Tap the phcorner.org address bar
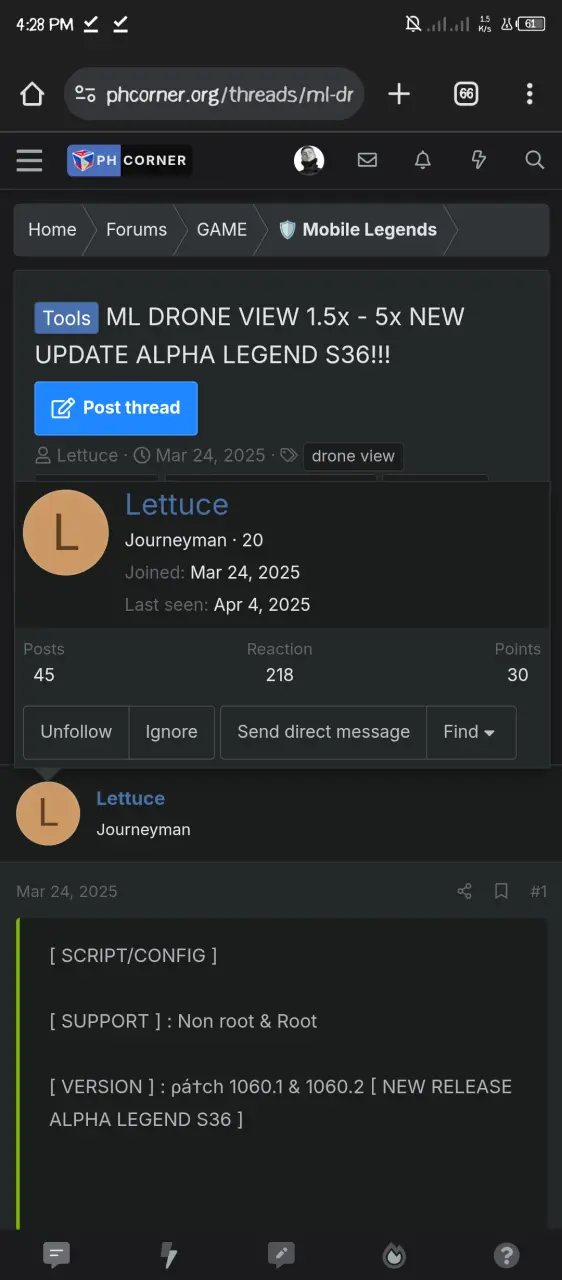 point(214,94)
